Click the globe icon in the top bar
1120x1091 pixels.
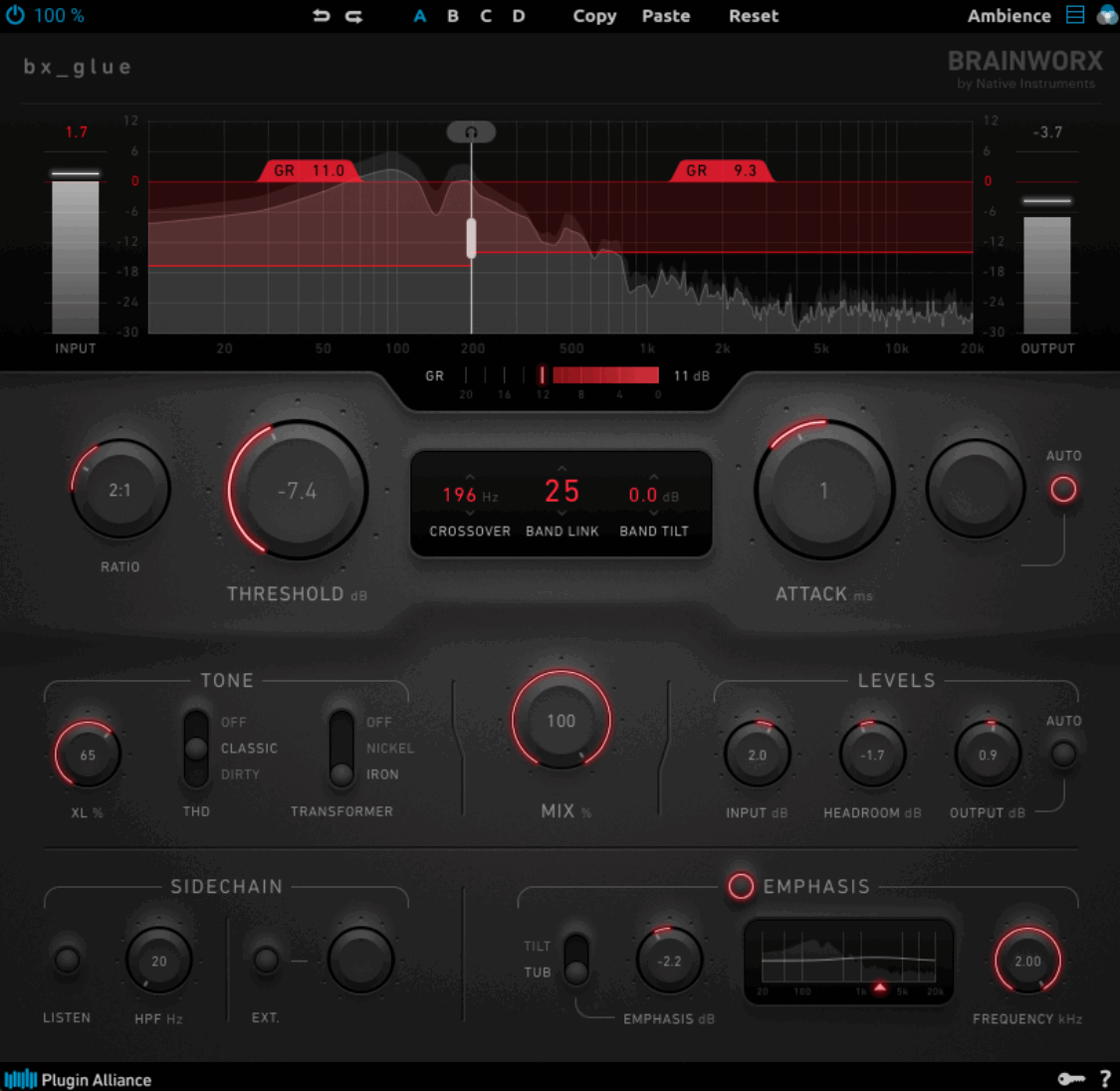pyautogui.click(x=1108, y=15)
